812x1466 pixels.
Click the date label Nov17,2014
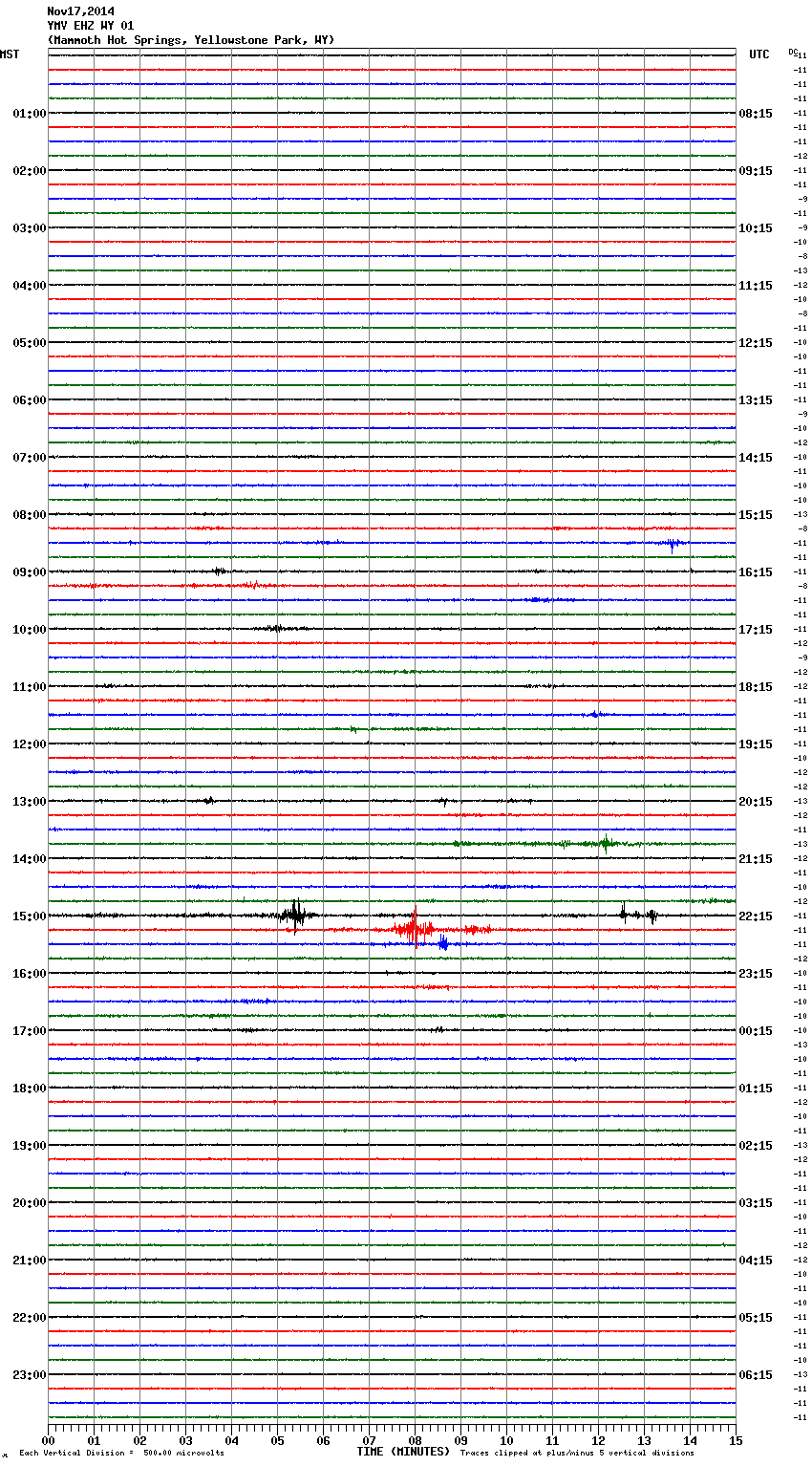coord(80,11)
